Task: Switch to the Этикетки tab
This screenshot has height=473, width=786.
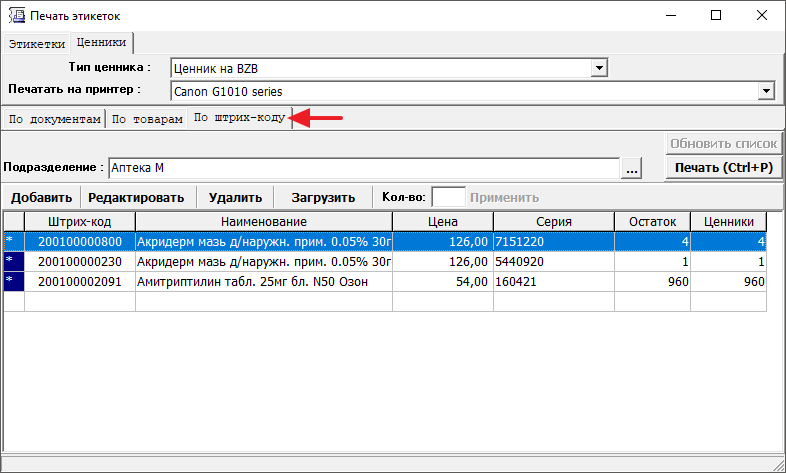Action: coord(37,44)
